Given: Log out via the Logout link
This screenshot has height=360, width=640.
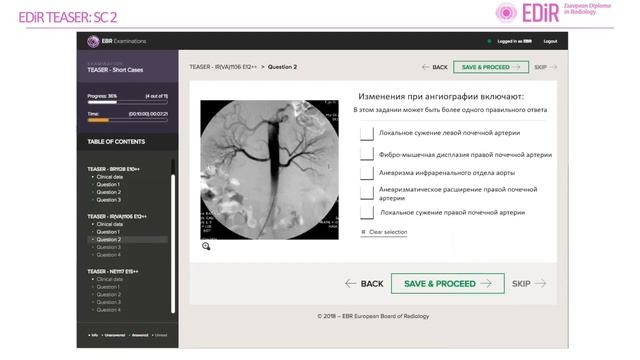Looking at the screenshot, I should tap(550, 41).
